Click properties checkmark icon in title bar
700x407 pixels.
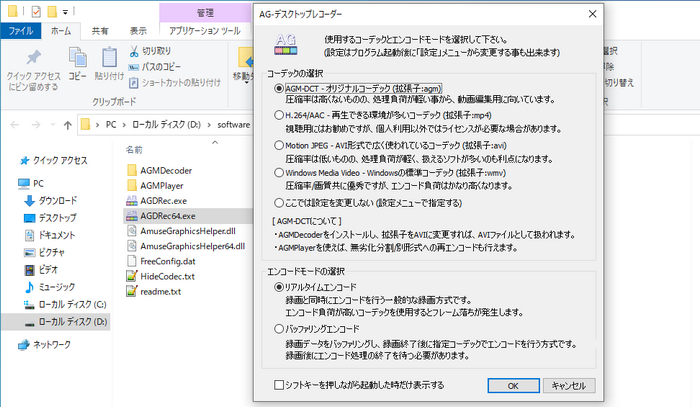[x=36, y=12]
